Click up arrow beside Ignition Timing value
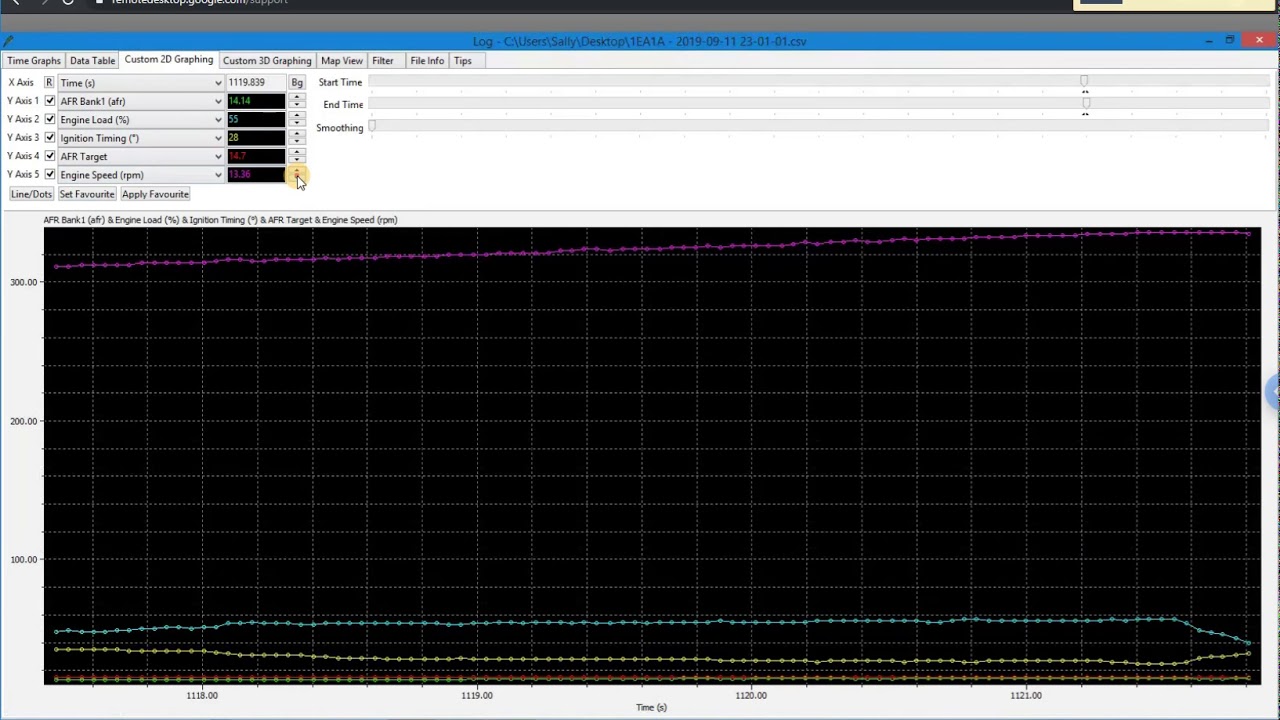The height and width of the screenshot is (720, 1280). point(297,134)
